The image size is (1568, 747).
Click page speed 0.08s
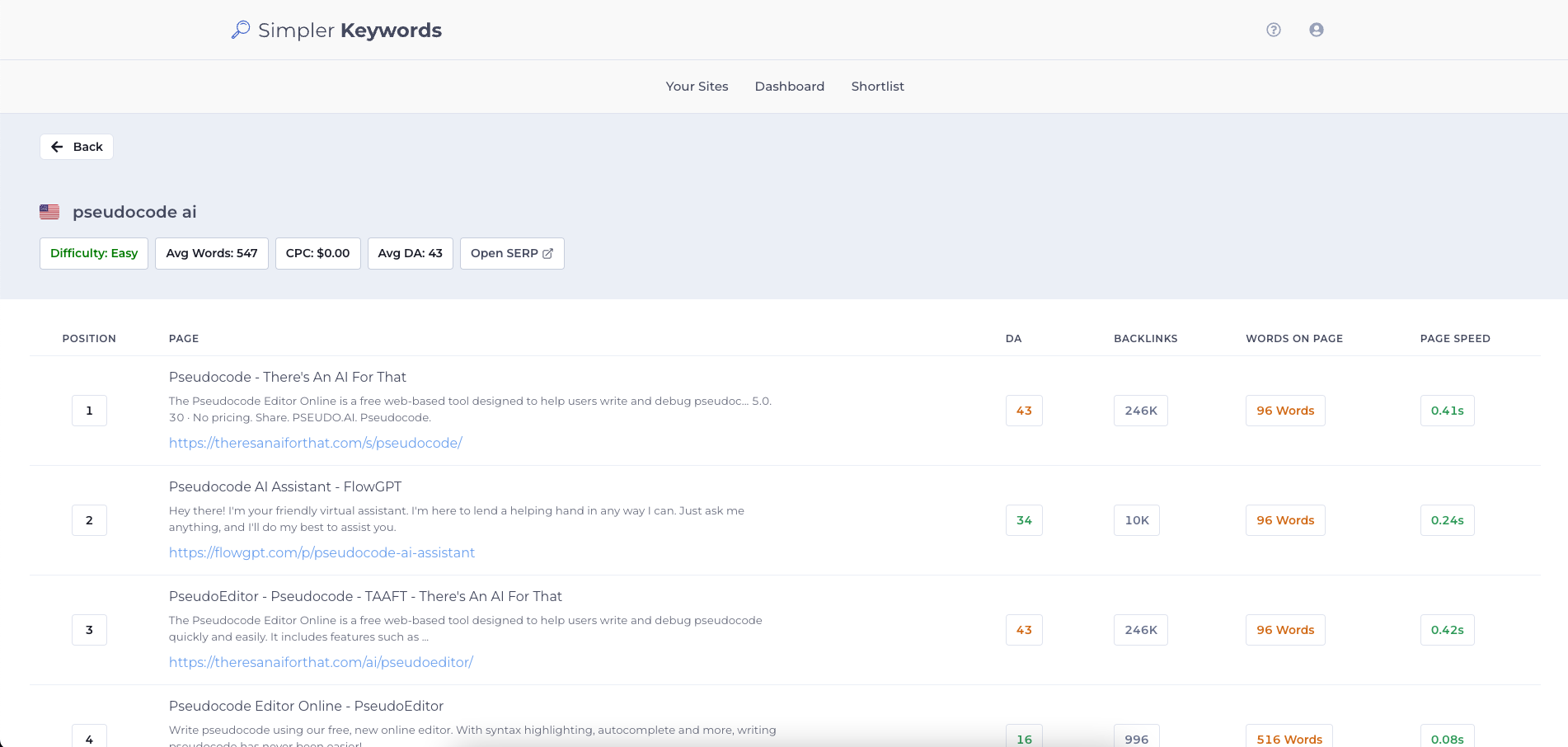[1448, 736]
